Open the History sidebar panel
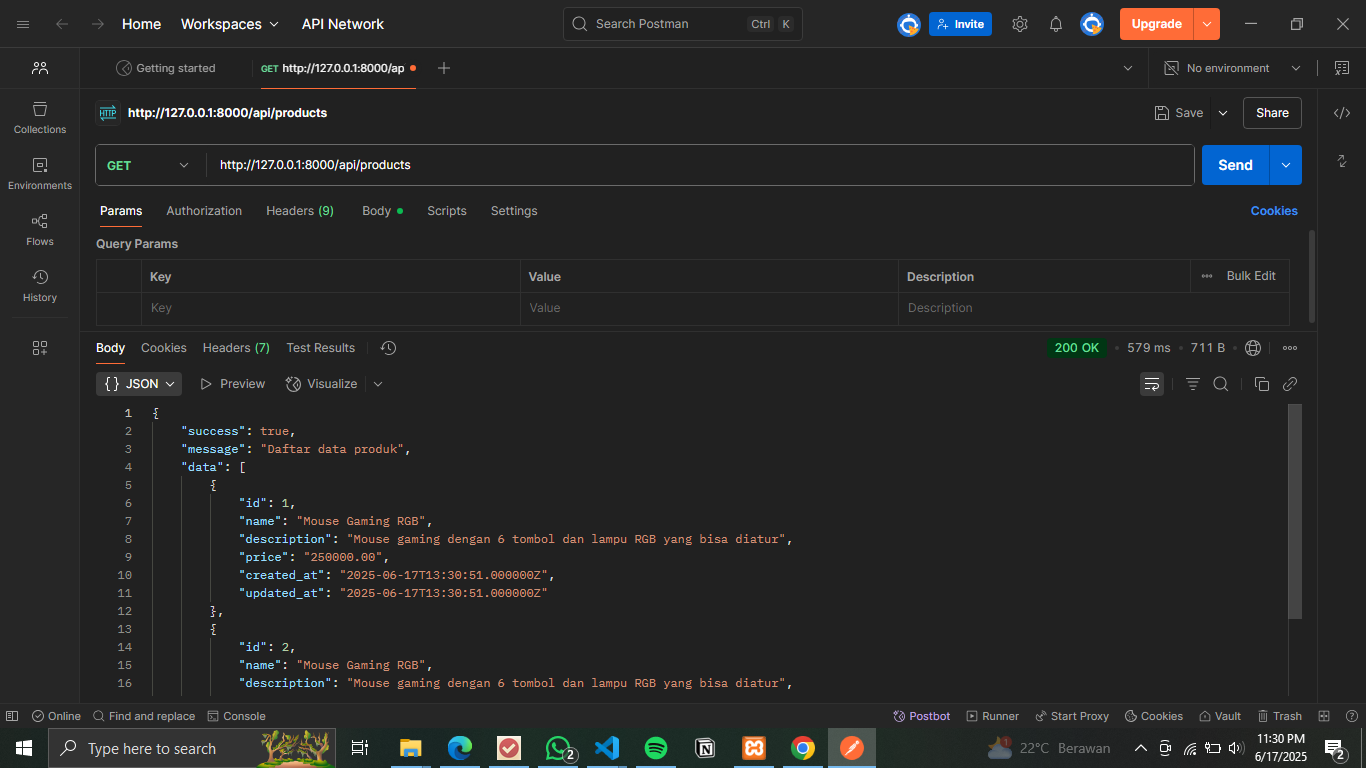 40,285
